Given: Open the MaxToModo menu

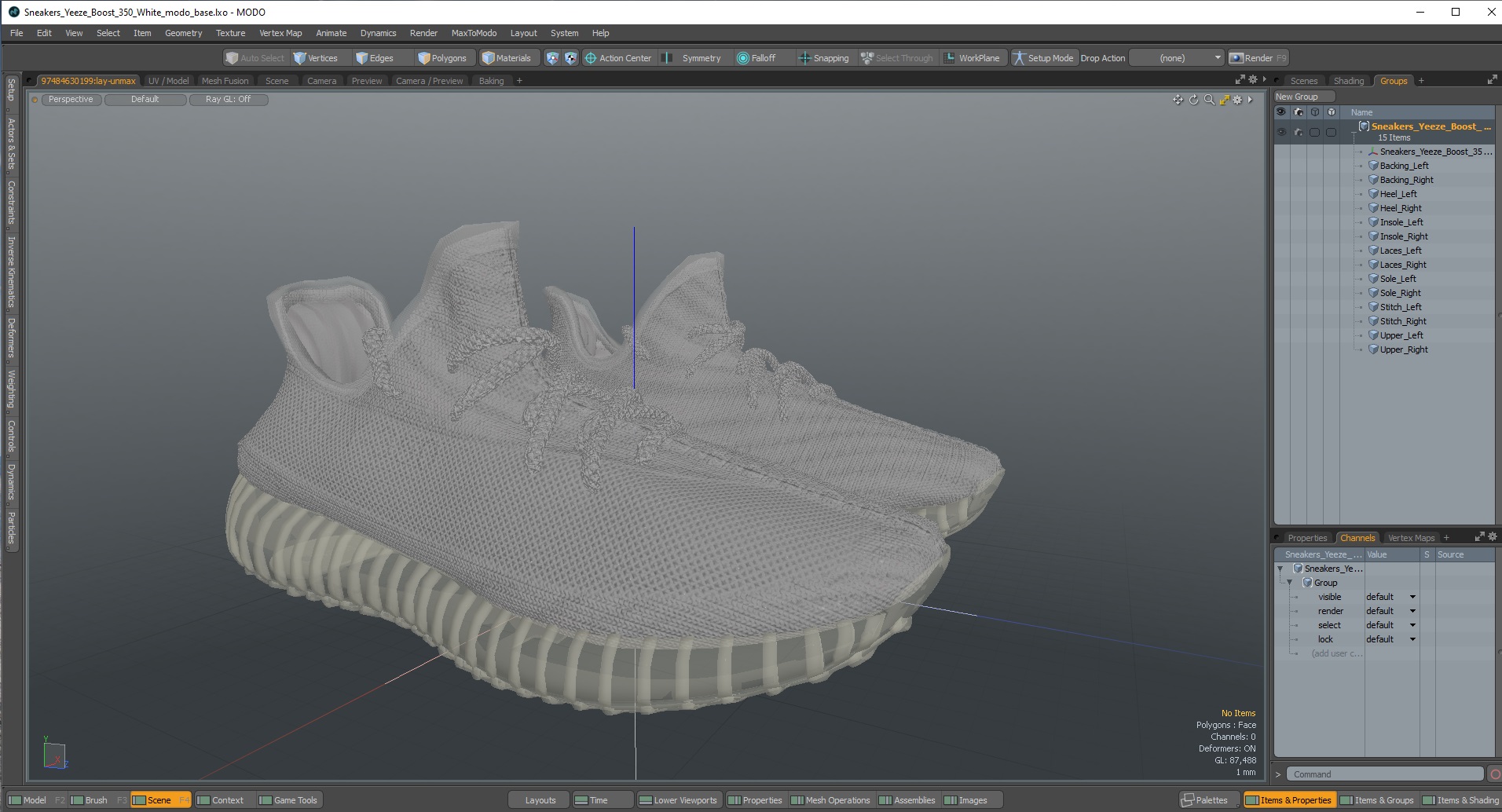Looking at the screenshot, I should coord(474,33).
